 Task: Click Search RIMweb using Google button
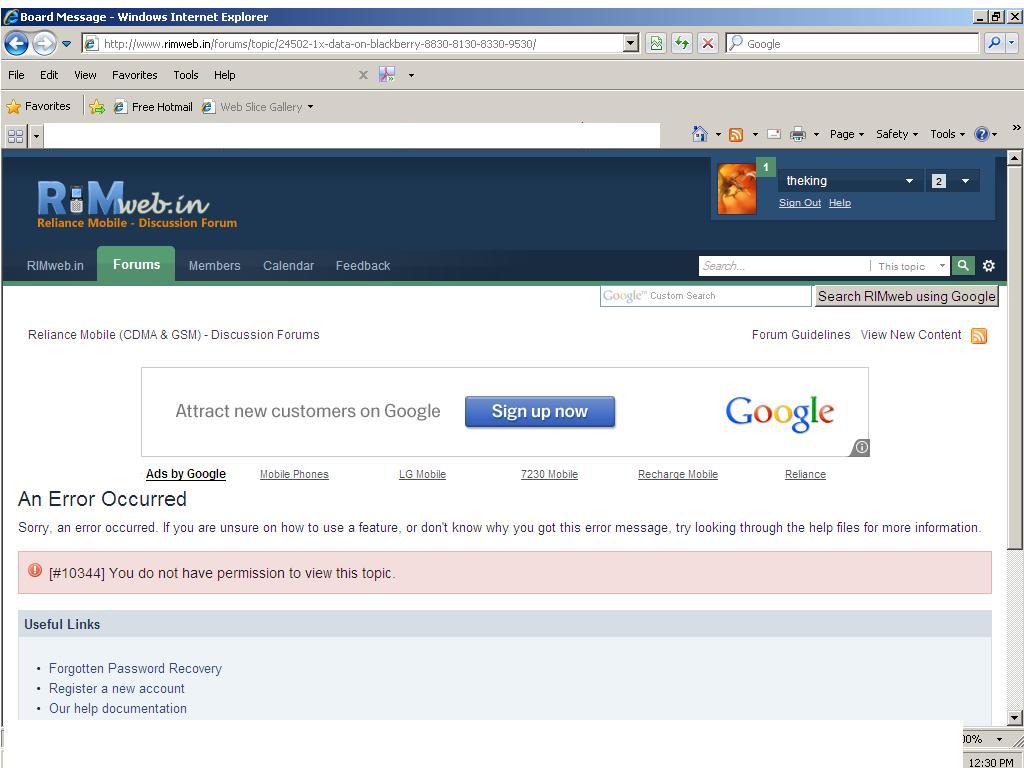pos(906,296)
